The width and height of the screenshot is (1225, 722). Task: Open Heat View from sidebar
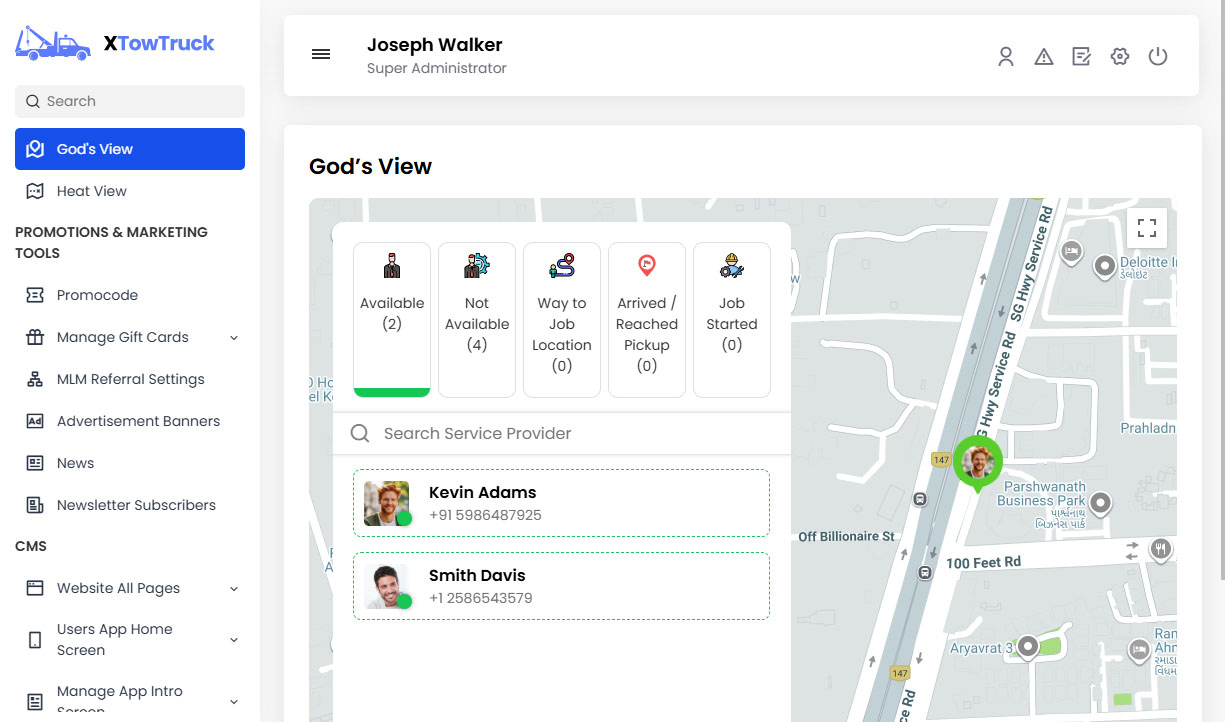coord(92,191)
